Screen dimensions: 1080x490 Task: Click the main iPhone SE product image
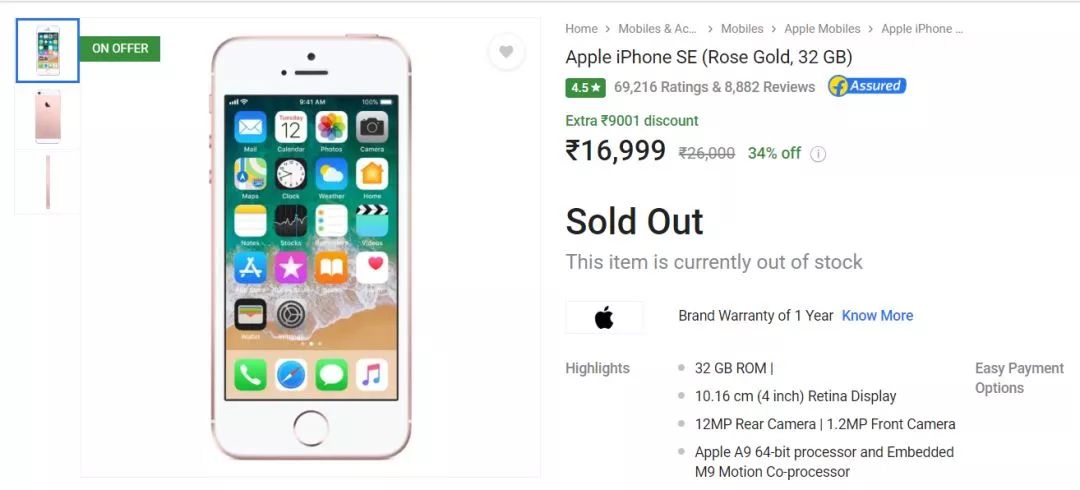[311, 247]
